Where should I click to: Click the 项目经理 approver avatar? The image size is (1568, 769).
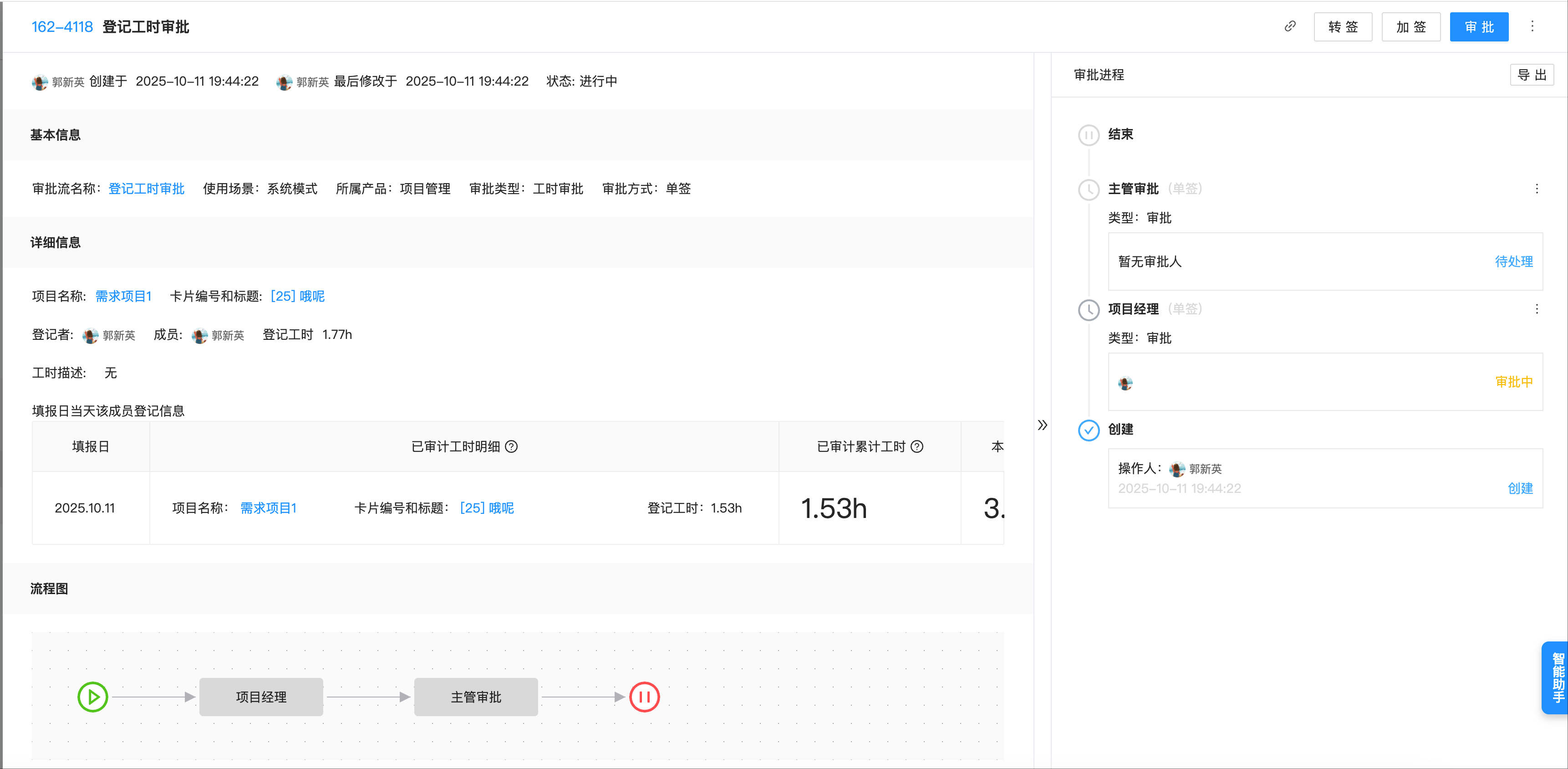click(1125, 383)
